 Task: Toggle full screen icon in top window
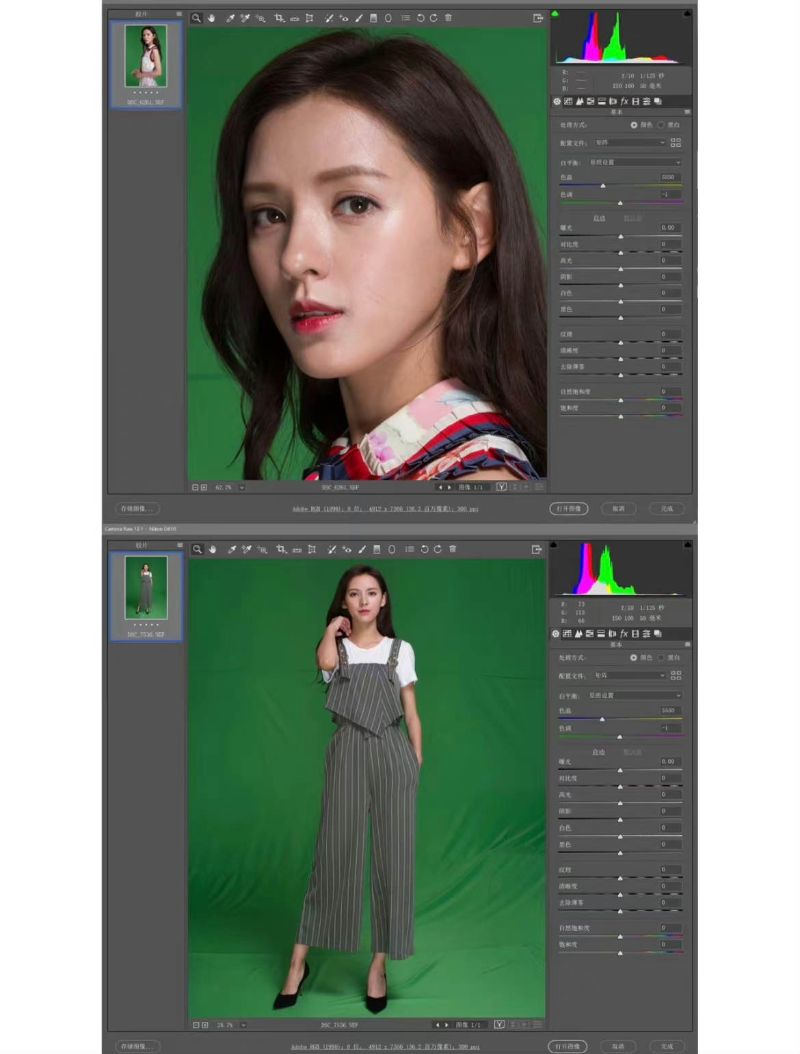click(x=538, y=18)
